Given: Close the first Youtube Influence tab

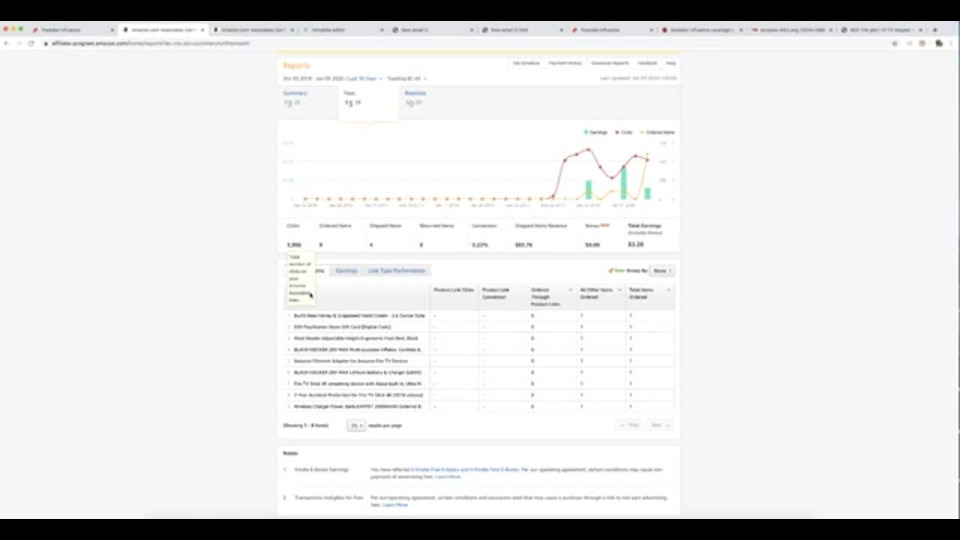Looking at the screenshot, I should pos(112,29).
